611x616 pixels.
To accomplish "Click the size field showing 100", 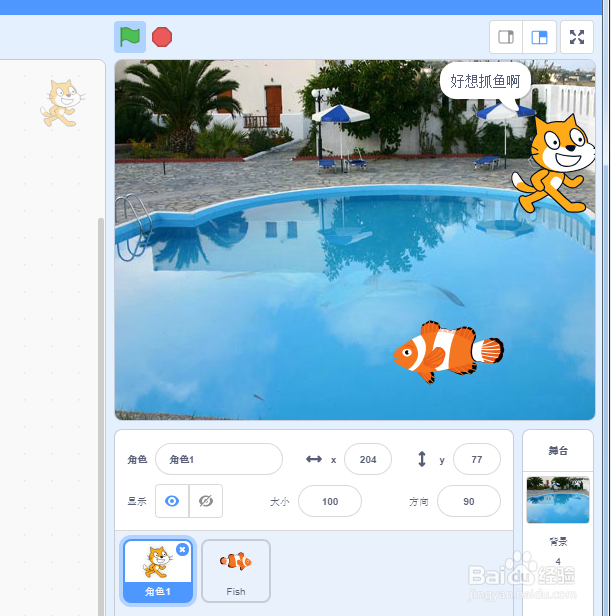I will click(330, 501).
